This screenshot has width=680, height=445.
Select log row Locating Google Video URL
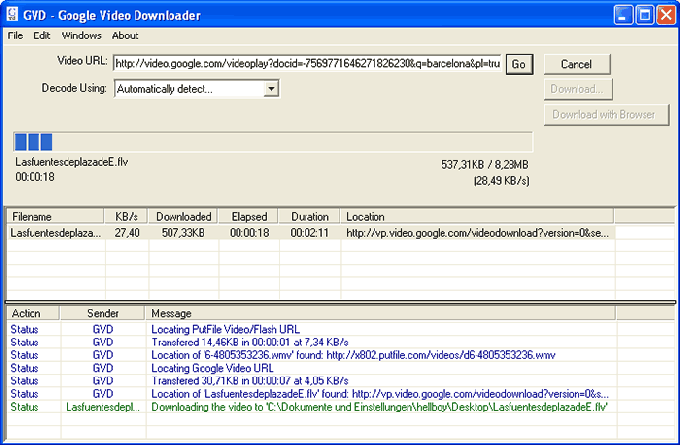[312, 368]
